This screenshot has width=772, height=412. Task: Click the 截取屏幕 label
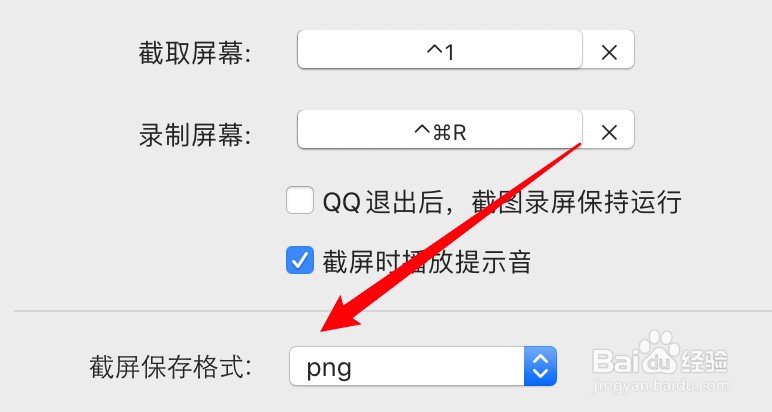click(x=194, y=53)
